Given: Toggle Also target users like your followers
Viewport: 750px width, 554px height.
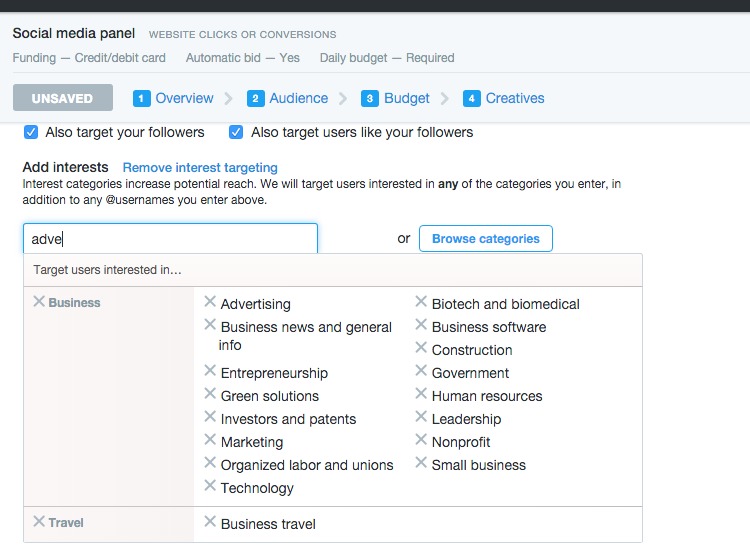Looking at the screenshot, I should point(236,132).
